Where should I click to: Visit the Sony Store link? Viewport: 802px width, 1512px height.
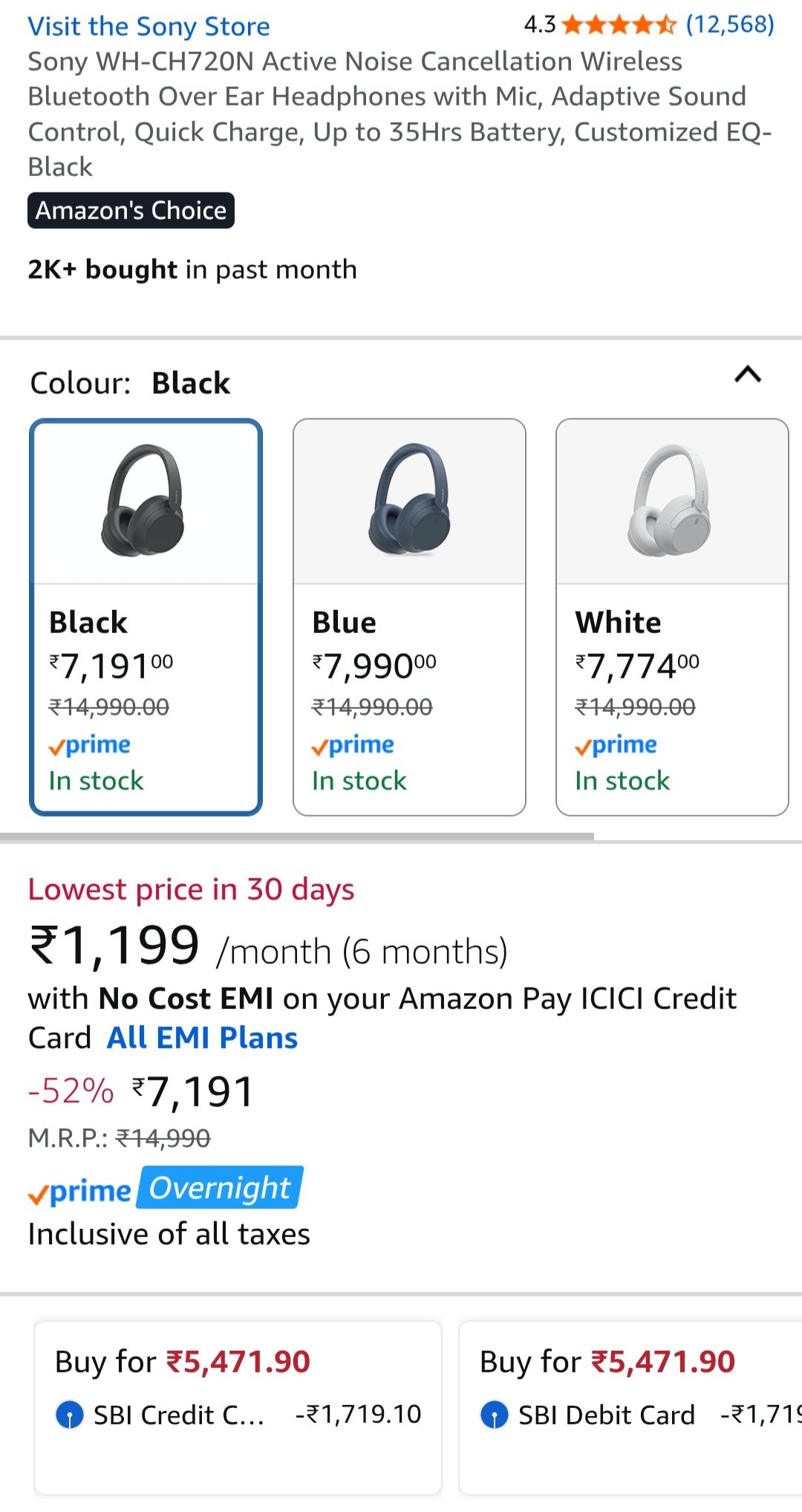coord(149,27)
